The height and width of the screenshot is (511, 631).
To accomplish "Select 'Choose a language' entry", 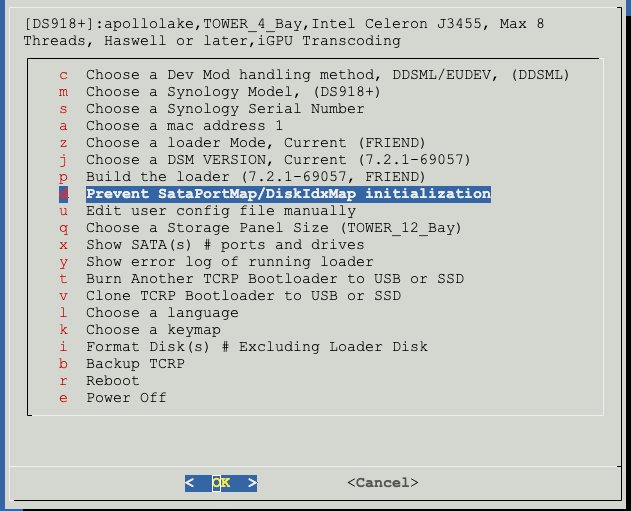I will point(162,313).
